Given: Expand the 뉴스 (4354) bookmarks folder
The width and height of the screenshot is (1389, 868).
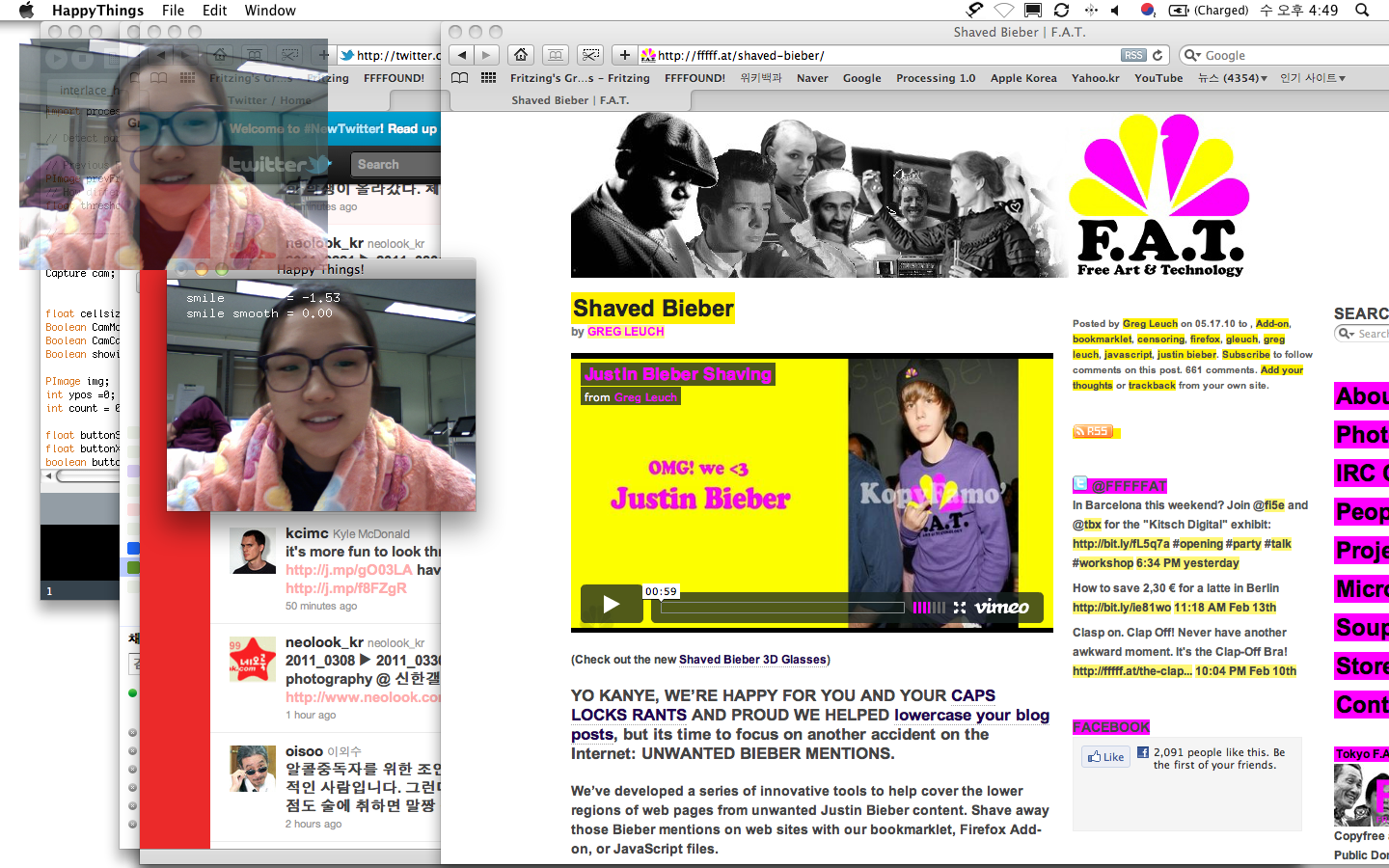Looking at the screenshot, I should click(x=1232, y=78).
